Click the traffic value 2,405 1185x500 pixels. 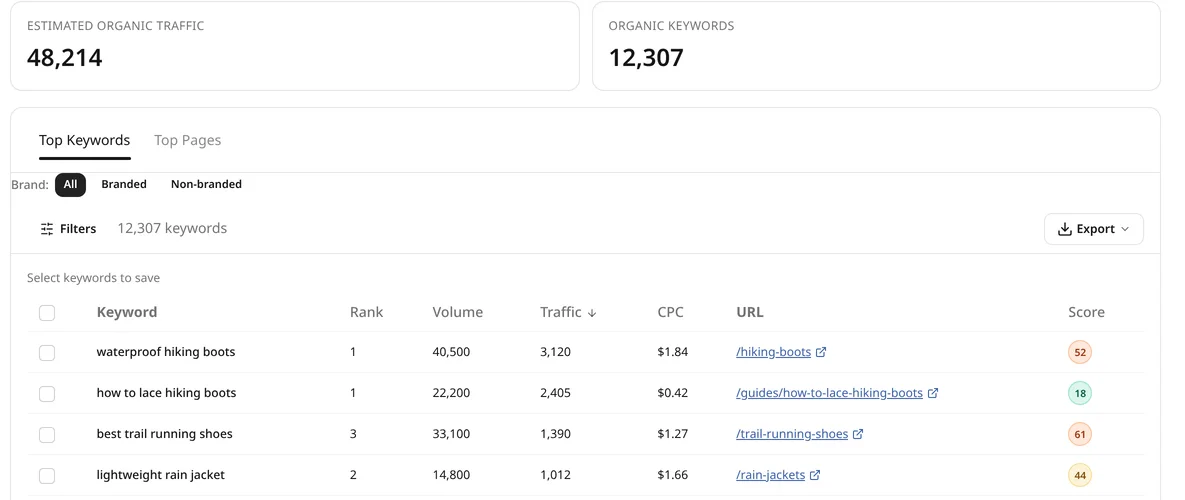click(555, 393)
